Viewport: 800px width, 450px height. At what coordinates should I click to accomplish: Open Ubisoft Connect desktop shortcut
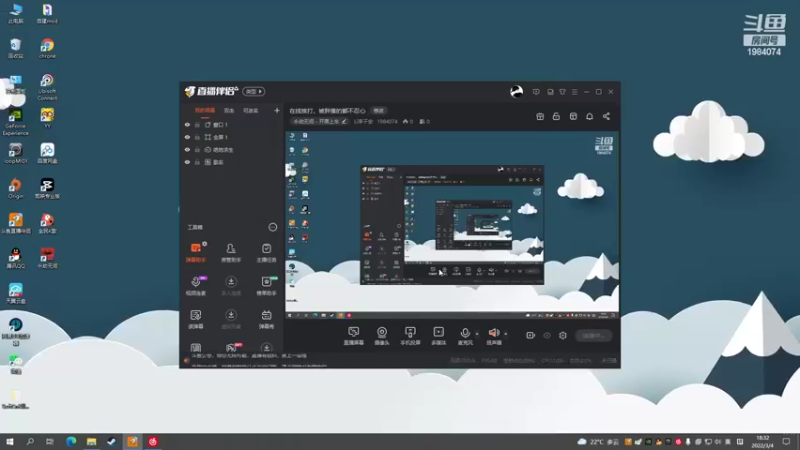(47, 87)
